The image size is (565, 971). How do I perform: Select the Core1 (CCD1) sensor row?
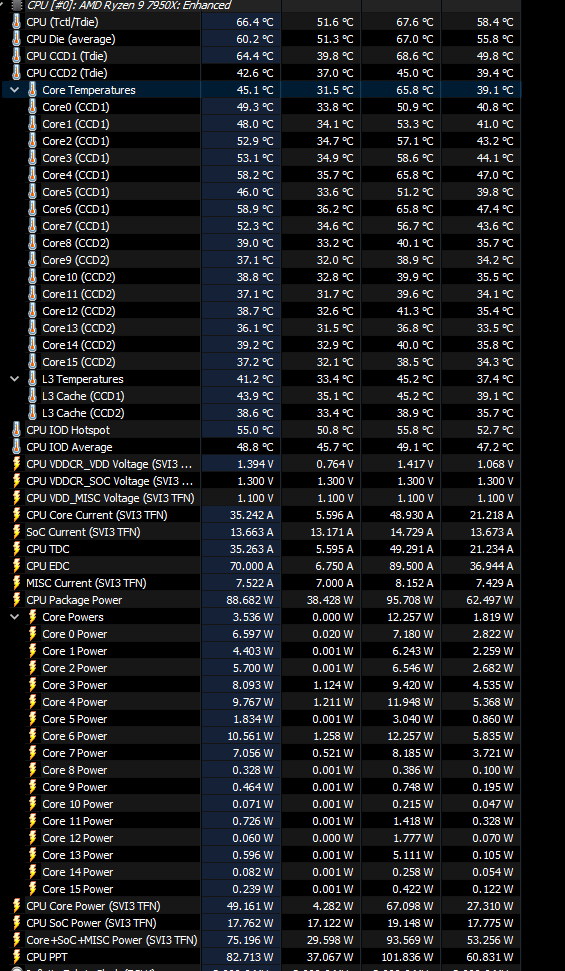coord(260,124)
